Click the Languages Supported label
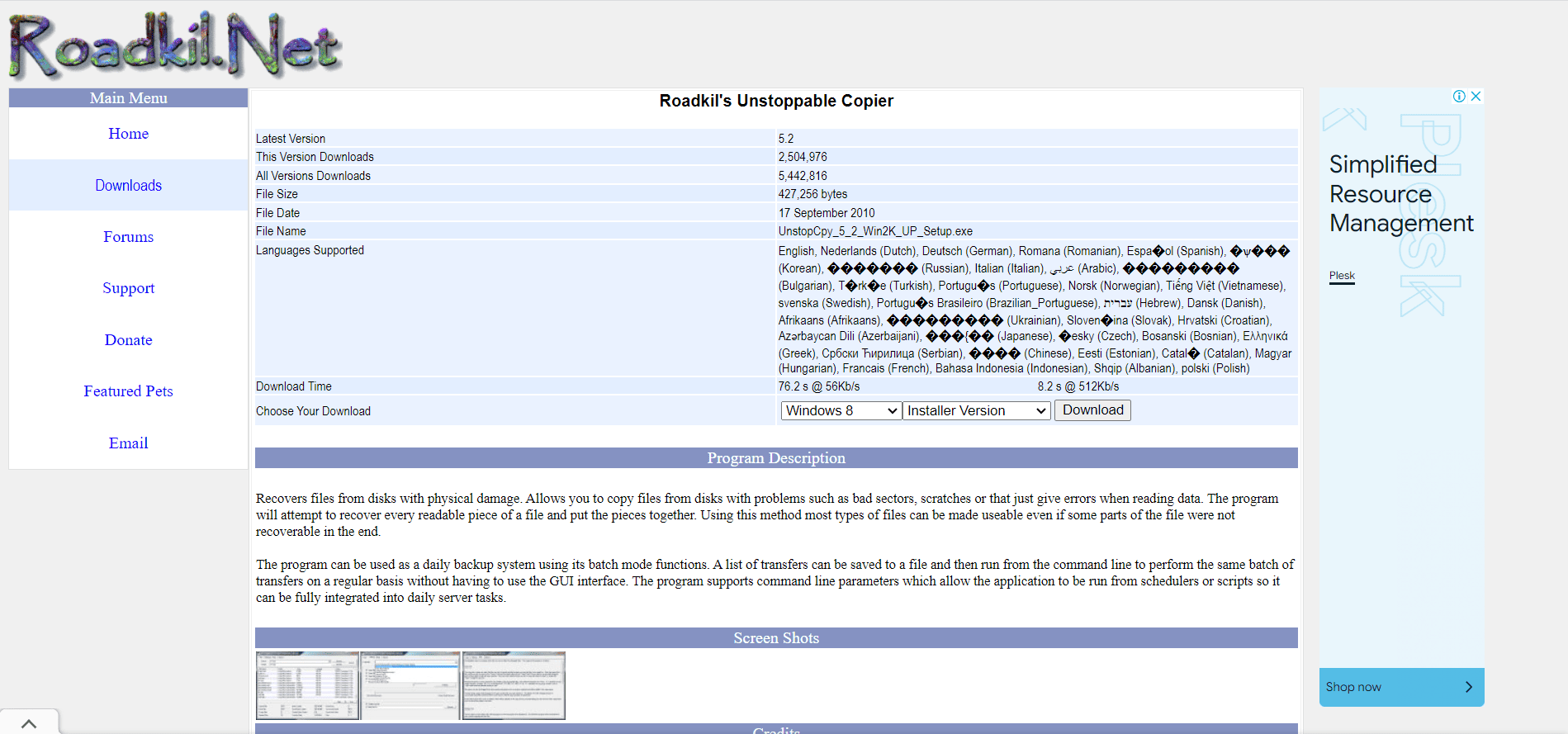This screenshot has height=734, width=1568. point(310,250)
